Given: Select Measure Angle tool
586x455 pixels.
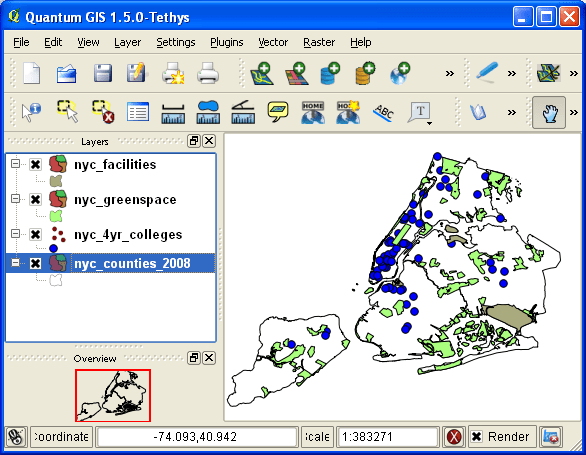Looking at the screenshot, I should (243, 112).
